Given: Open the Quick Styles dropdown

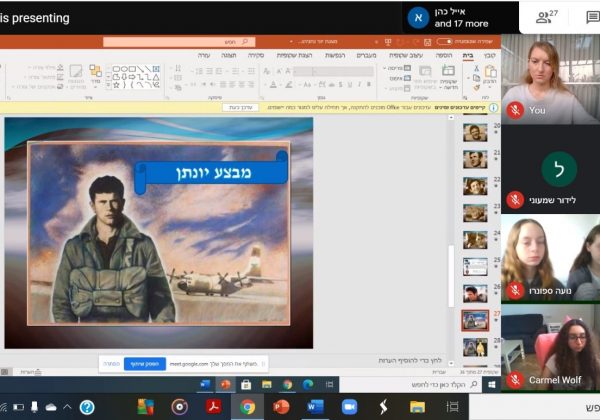Looking at the screenshot, I should pyautogui.click(x=76, y=76).
